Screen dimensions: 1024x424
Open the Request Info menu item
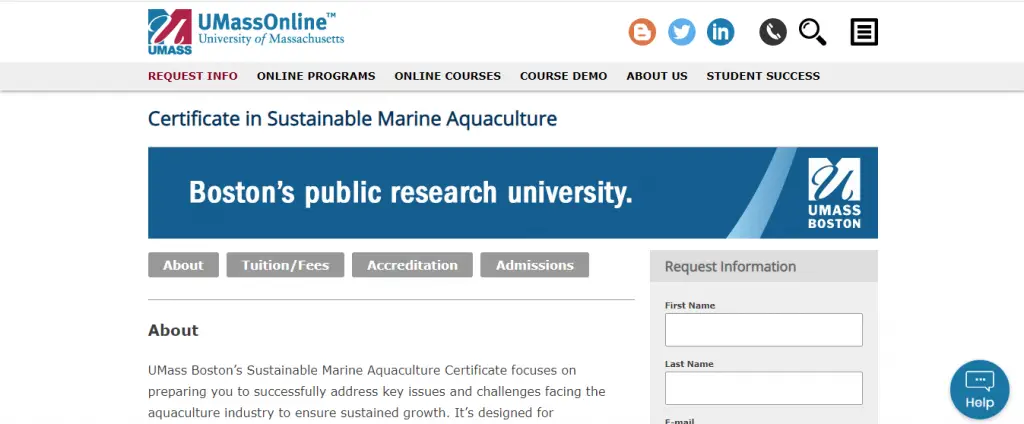(x=193, y=76)
